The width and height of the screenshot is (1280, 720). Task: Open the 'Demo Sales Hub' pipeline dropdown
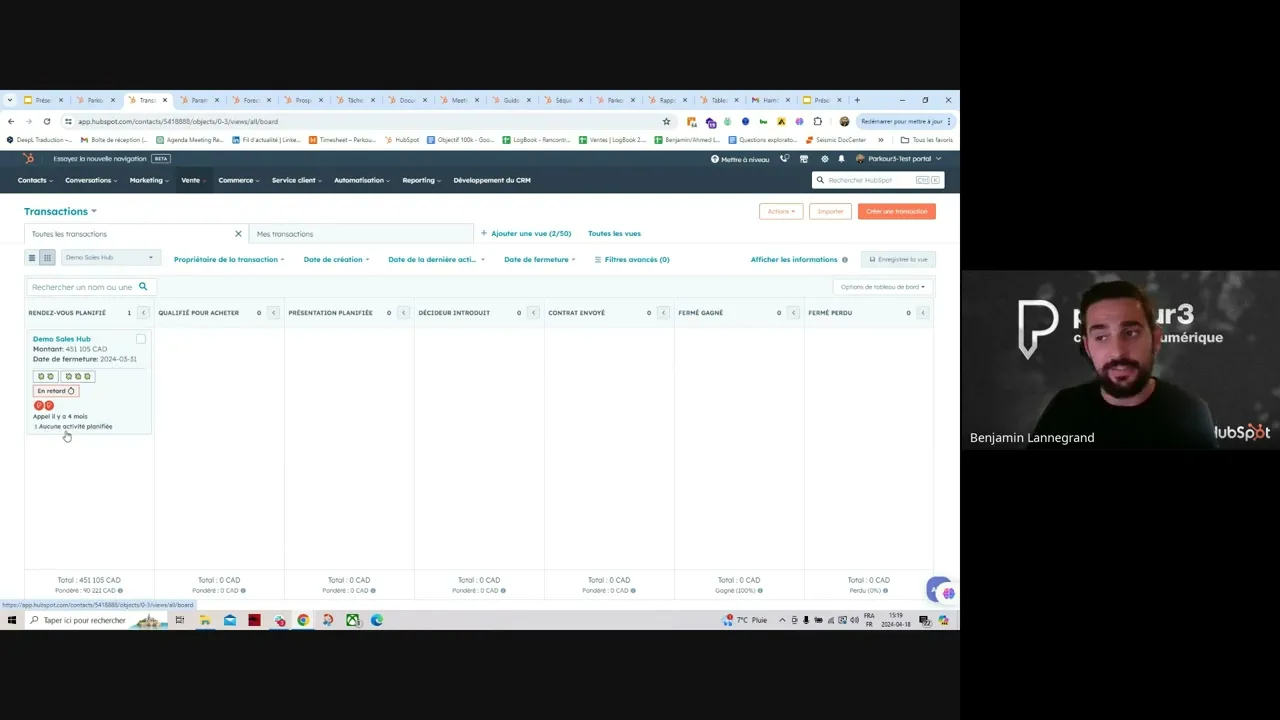coord(110,258)
